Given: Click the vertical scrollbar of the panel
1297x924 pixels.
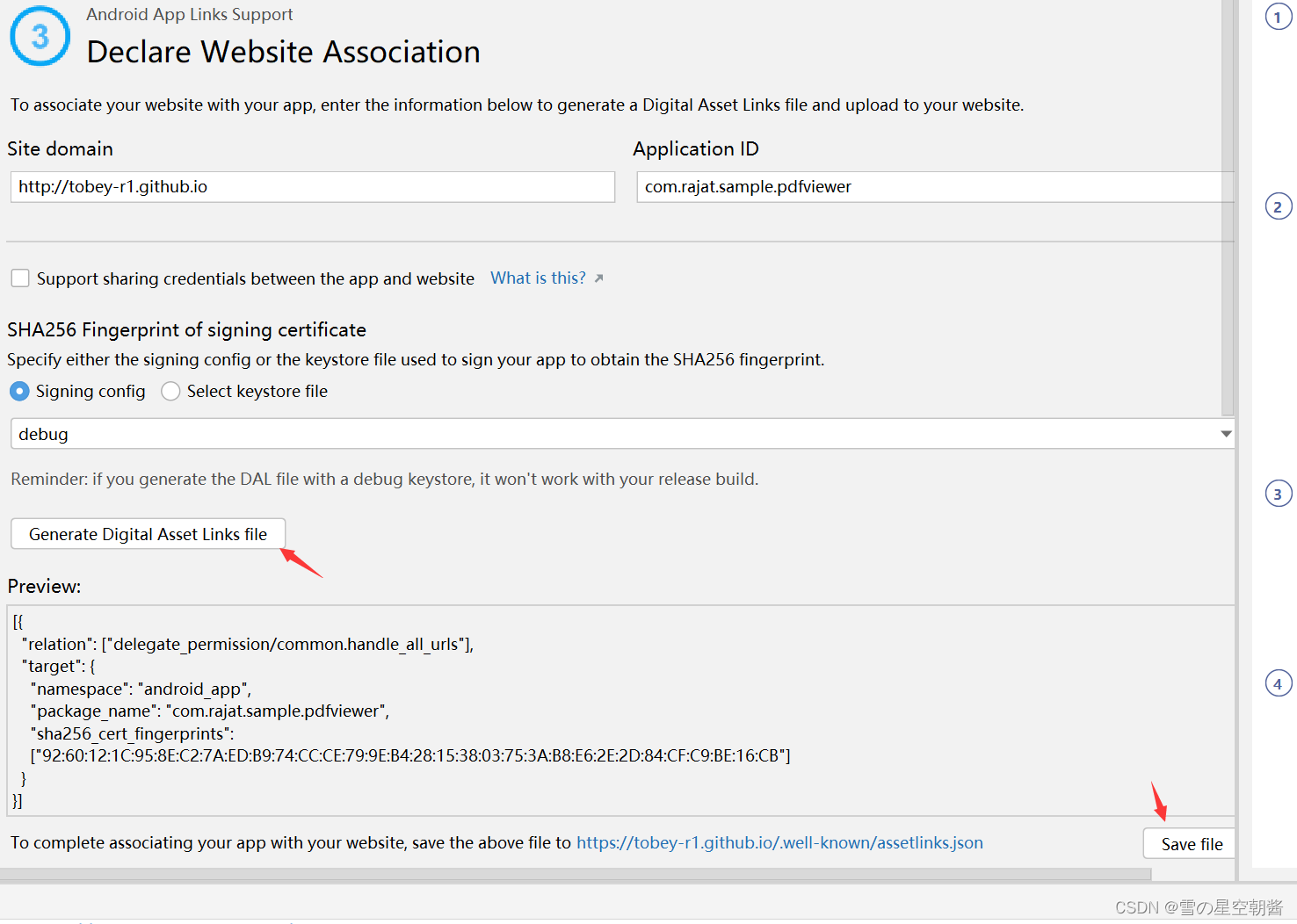Looking at the screenshot, I should (x=1228, y=207).
